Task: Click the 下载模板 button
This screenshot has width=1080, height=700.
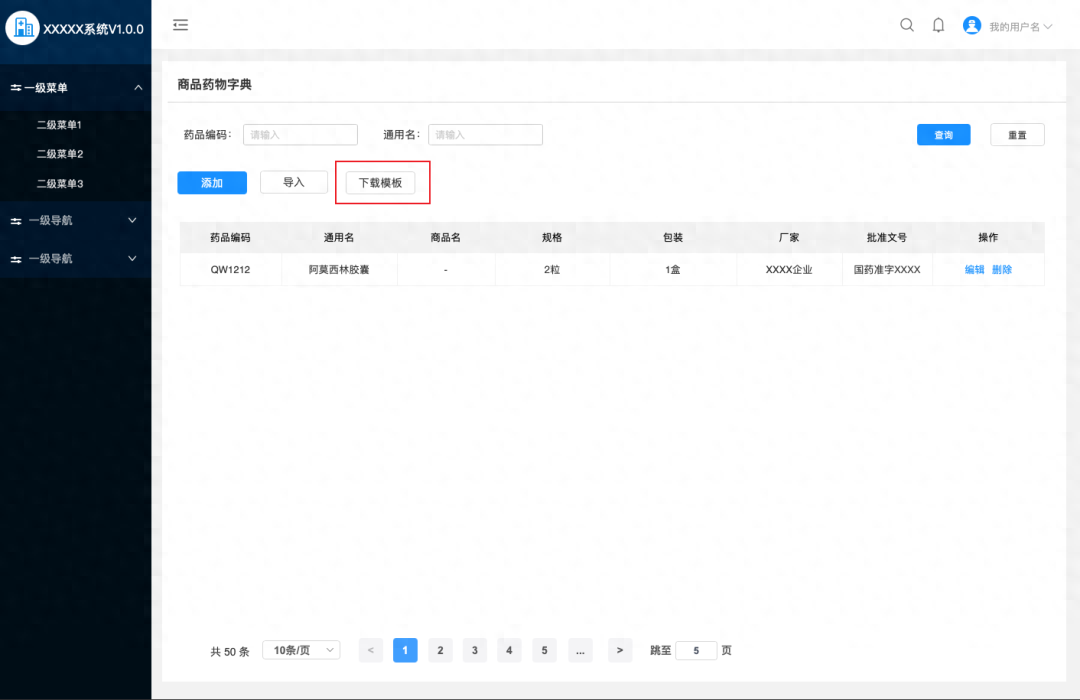Action: click(380, 183)
